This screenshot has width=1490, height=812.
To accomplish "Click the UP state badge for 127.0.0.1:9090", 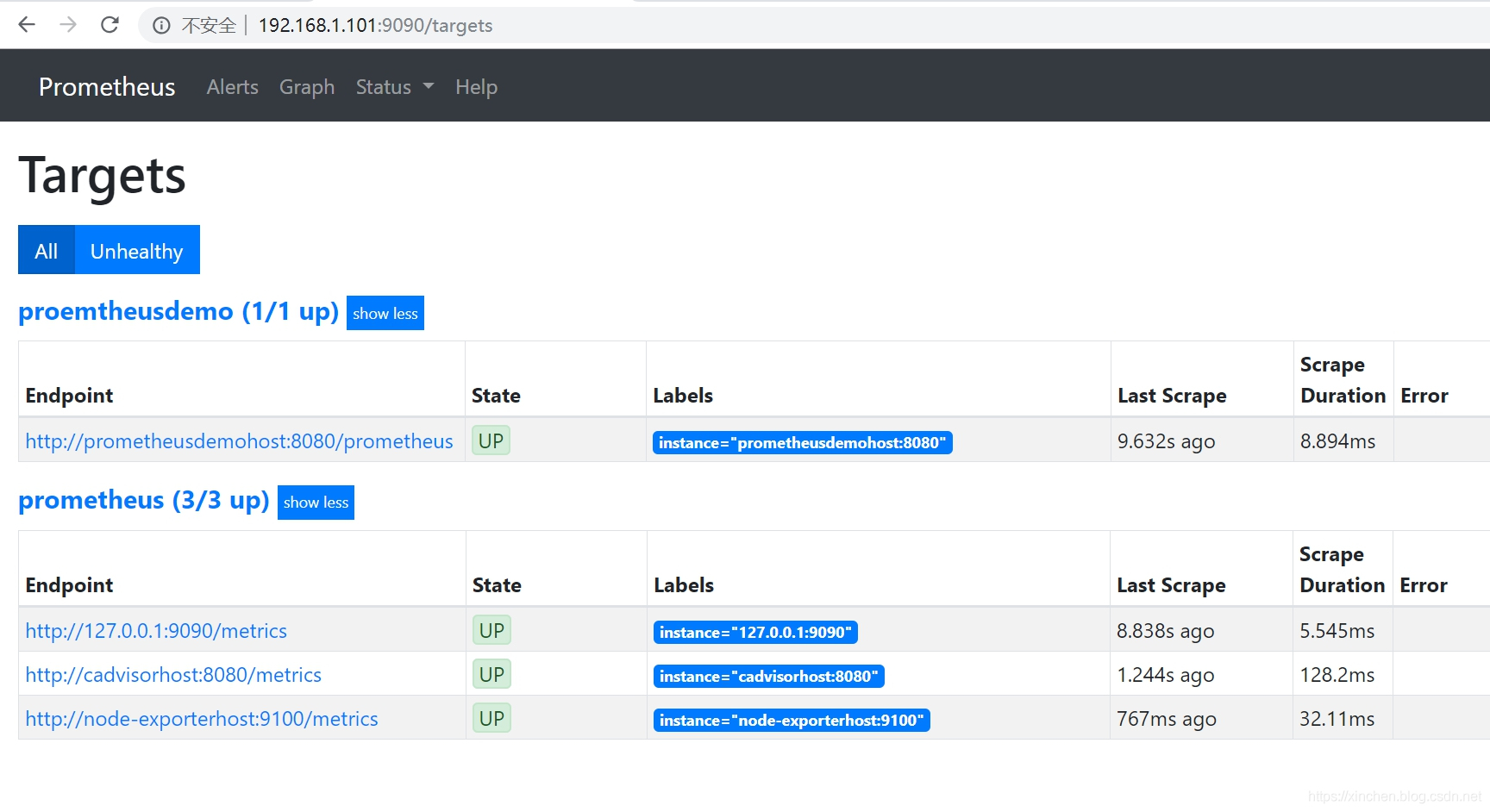I will coord(491,630).
